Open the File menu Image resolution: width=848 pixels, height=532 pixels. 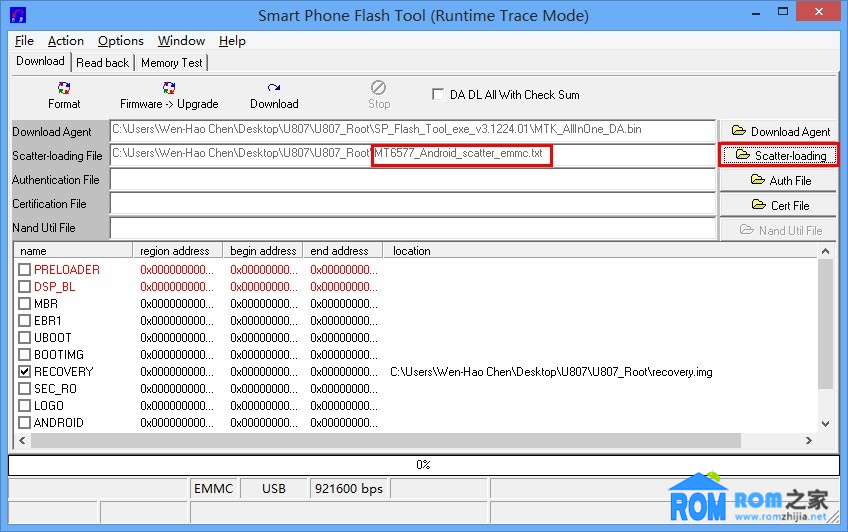(x=24, y=41)
